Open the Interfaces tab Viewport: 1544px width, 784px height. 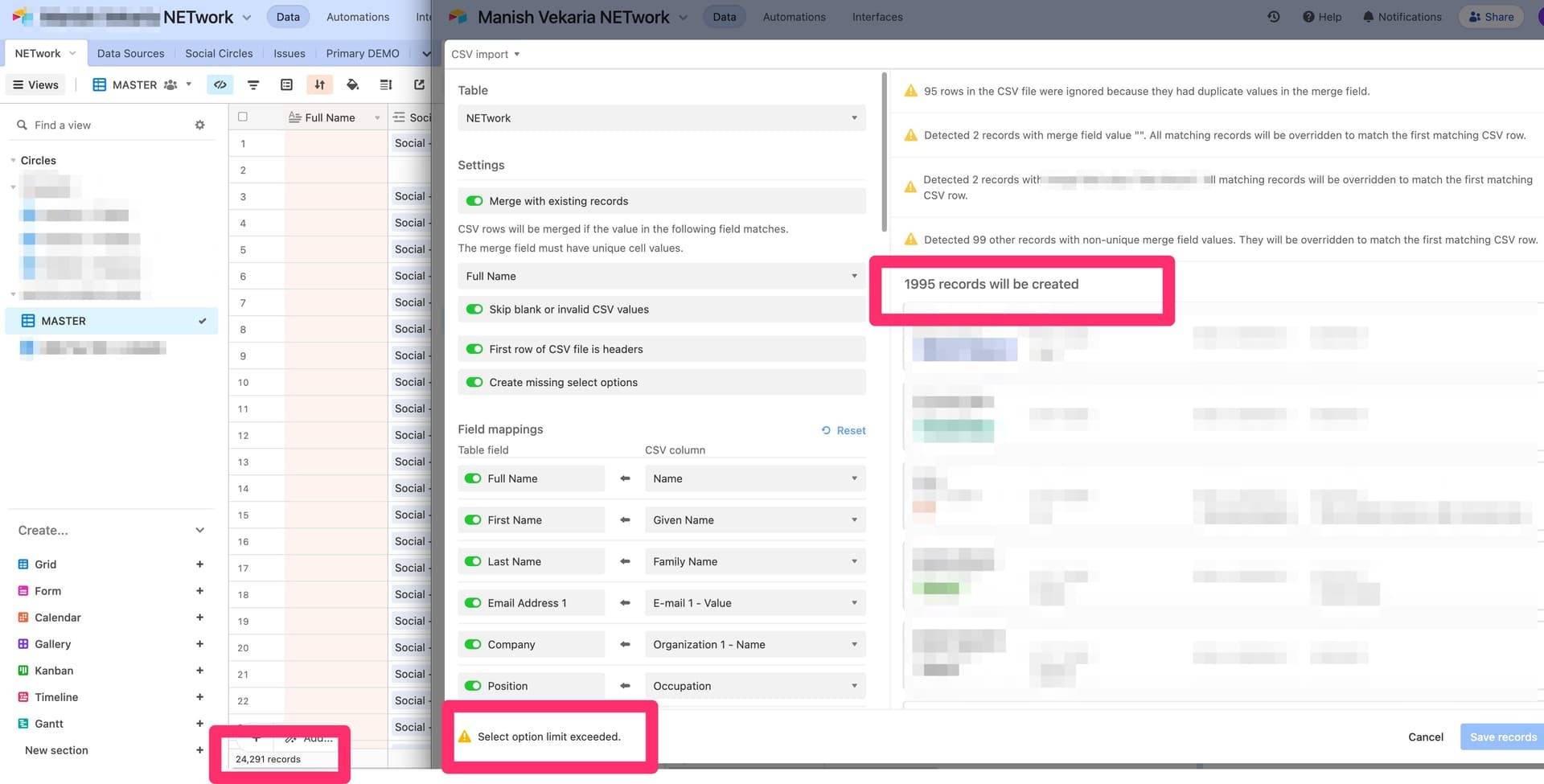click(x=877, y=17)
